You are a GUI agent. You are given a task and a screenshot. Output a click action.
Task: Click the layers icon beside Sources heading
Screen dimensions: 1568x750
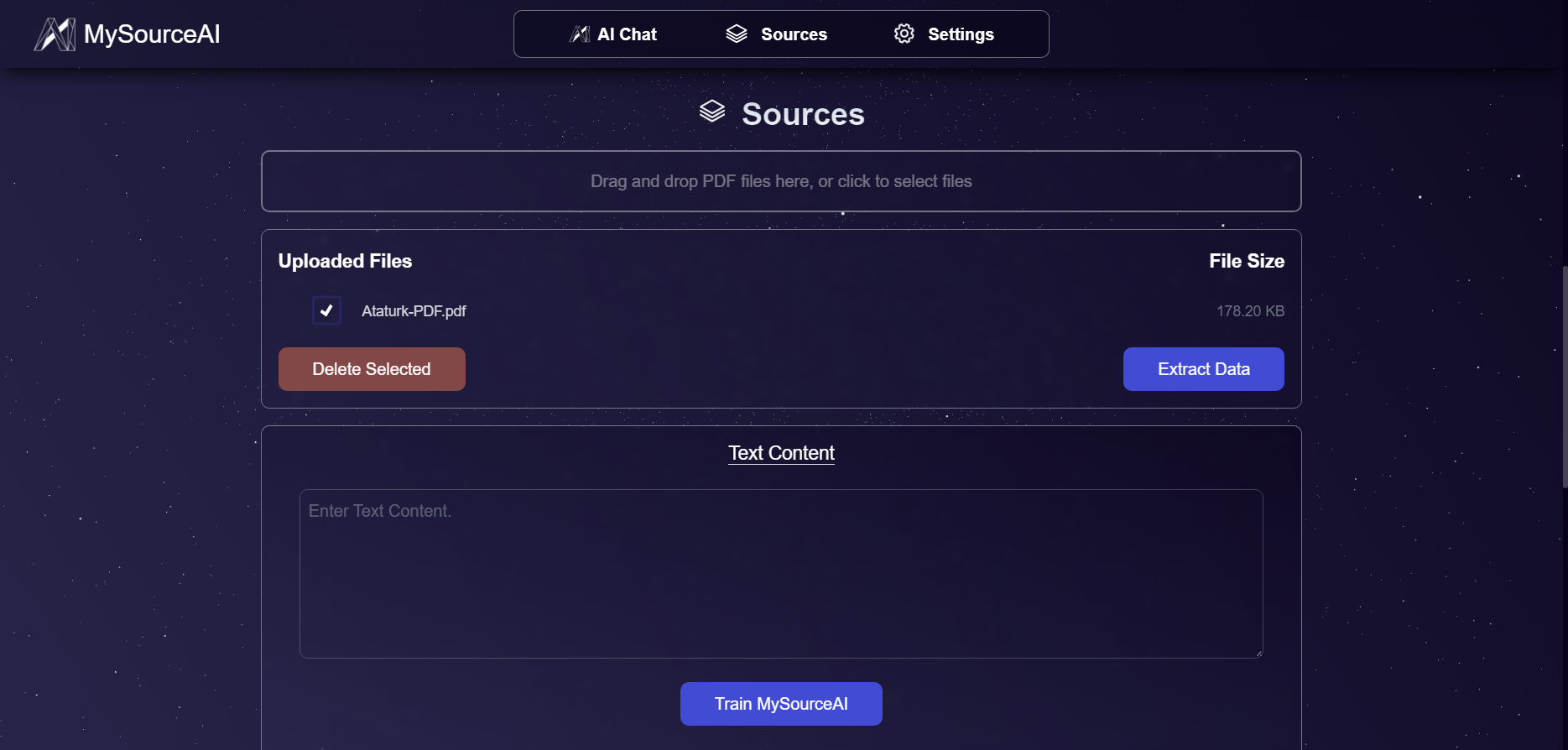click(x=712, y=112)
